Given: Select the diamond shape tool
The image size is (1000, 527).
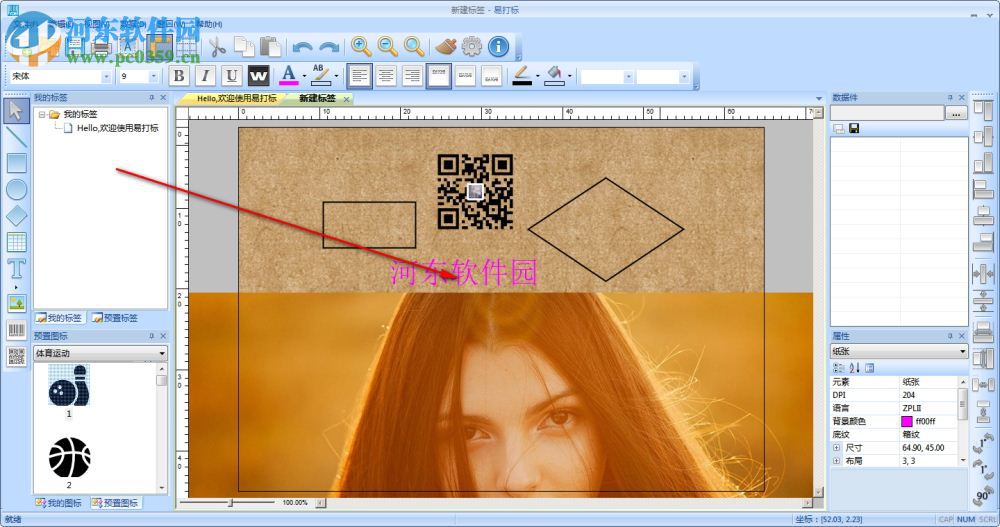Looking at the screenshot, I should coord(16,216).
